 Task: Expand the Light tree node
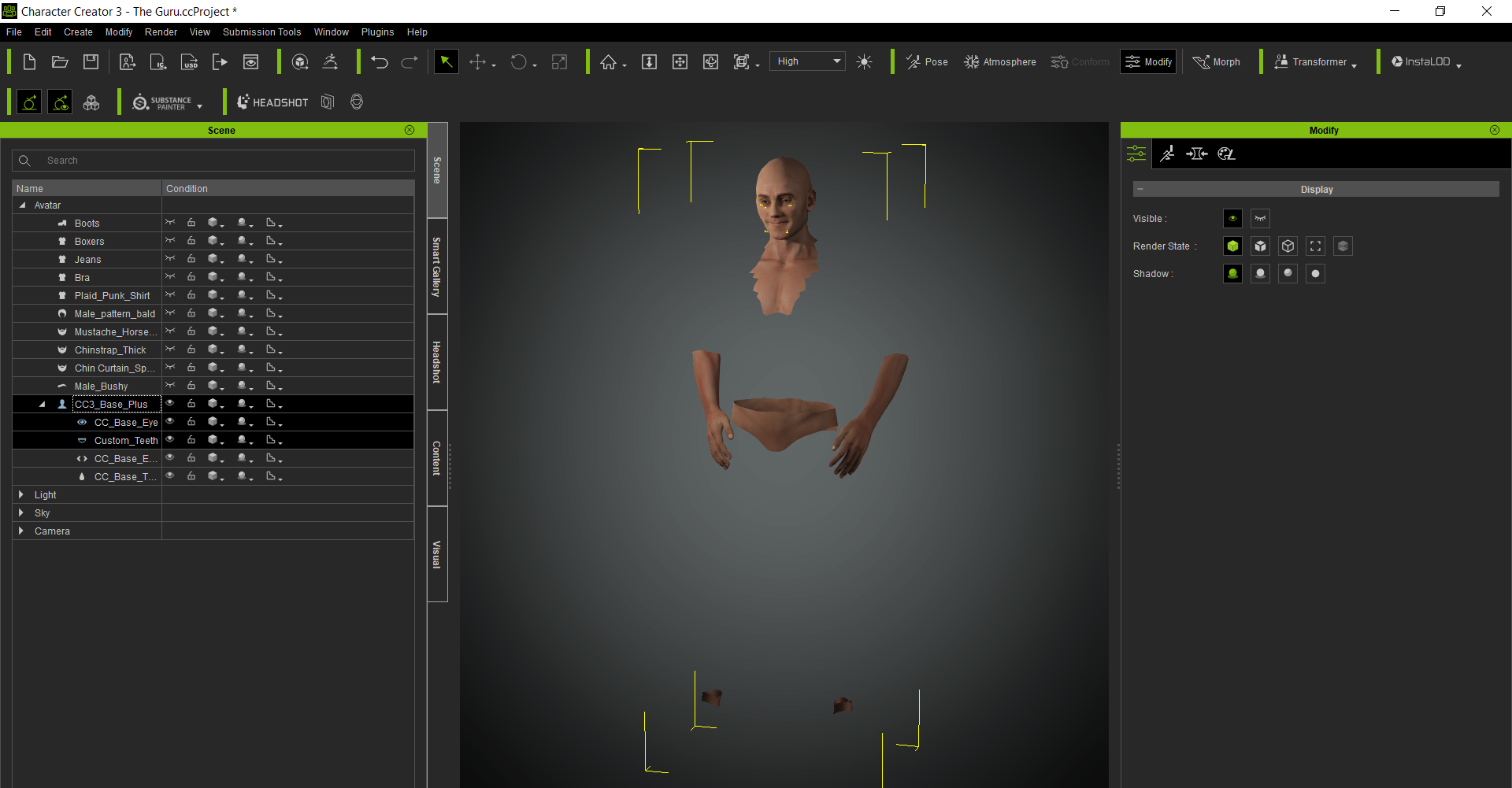(21, 495)
